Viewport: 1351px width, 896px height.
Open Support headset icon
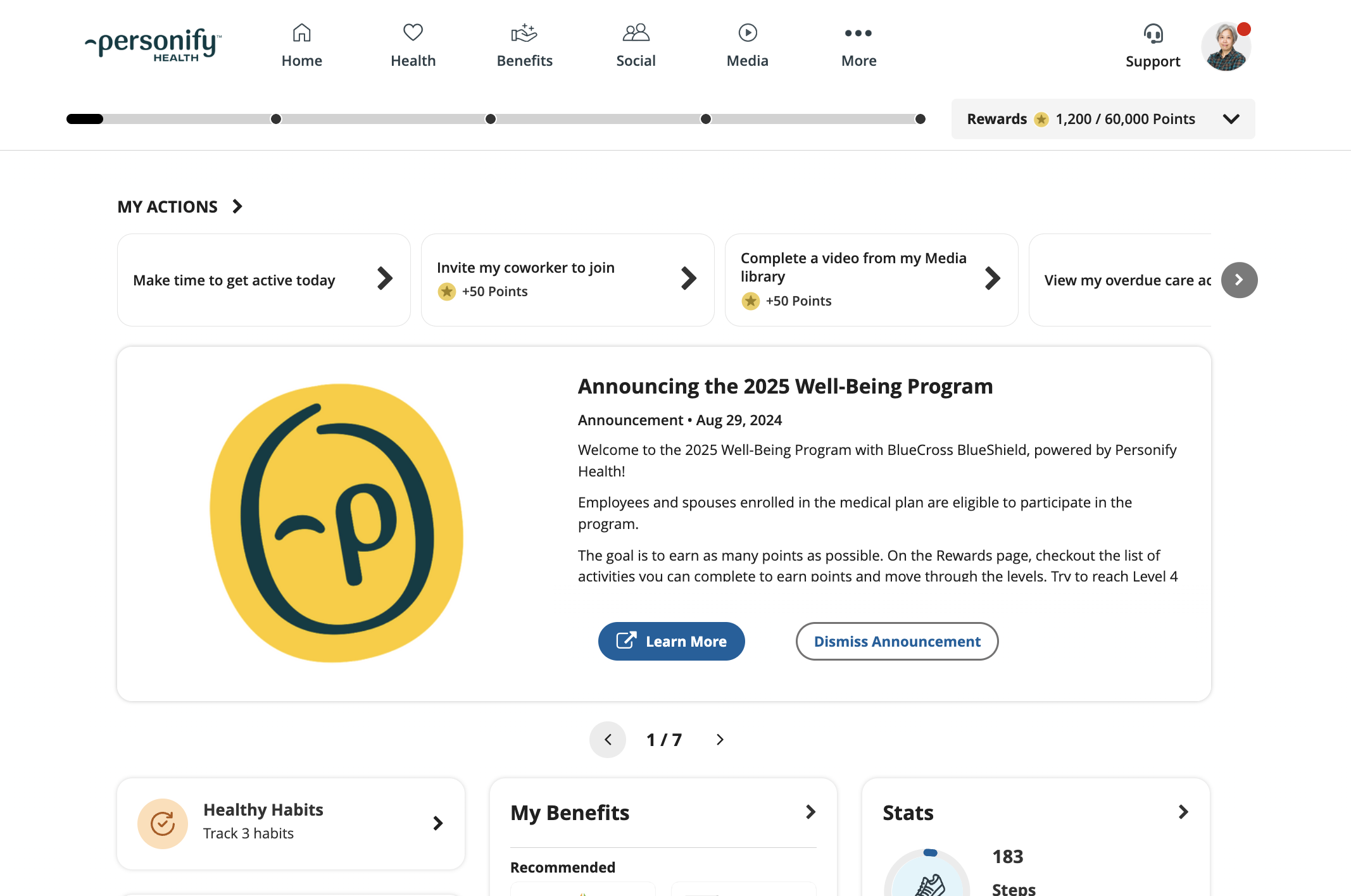pyautogui.click(x=1153, y=34)
